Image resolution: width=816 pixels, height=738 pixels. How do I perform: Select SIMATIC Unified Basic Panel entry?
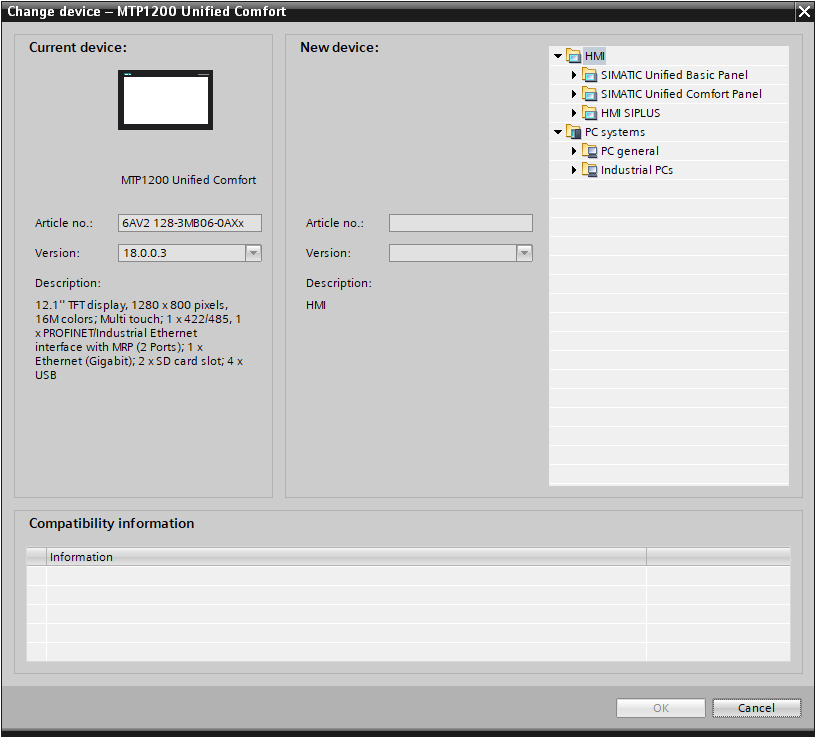click(674, 75)
